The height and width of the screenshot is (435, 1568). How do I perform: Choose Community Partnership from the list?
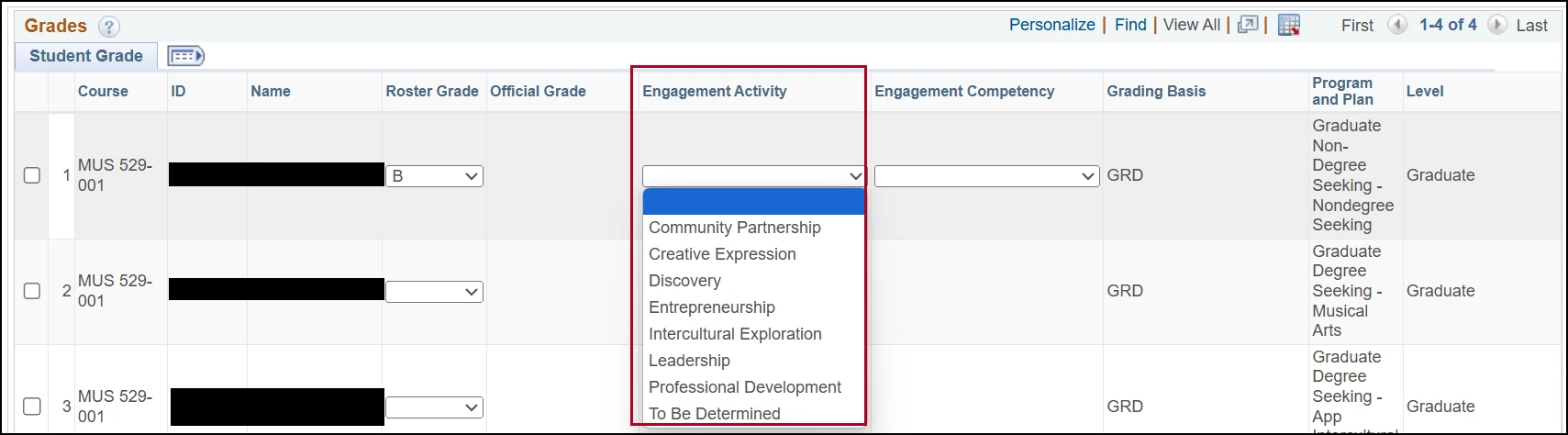point(734,228)
